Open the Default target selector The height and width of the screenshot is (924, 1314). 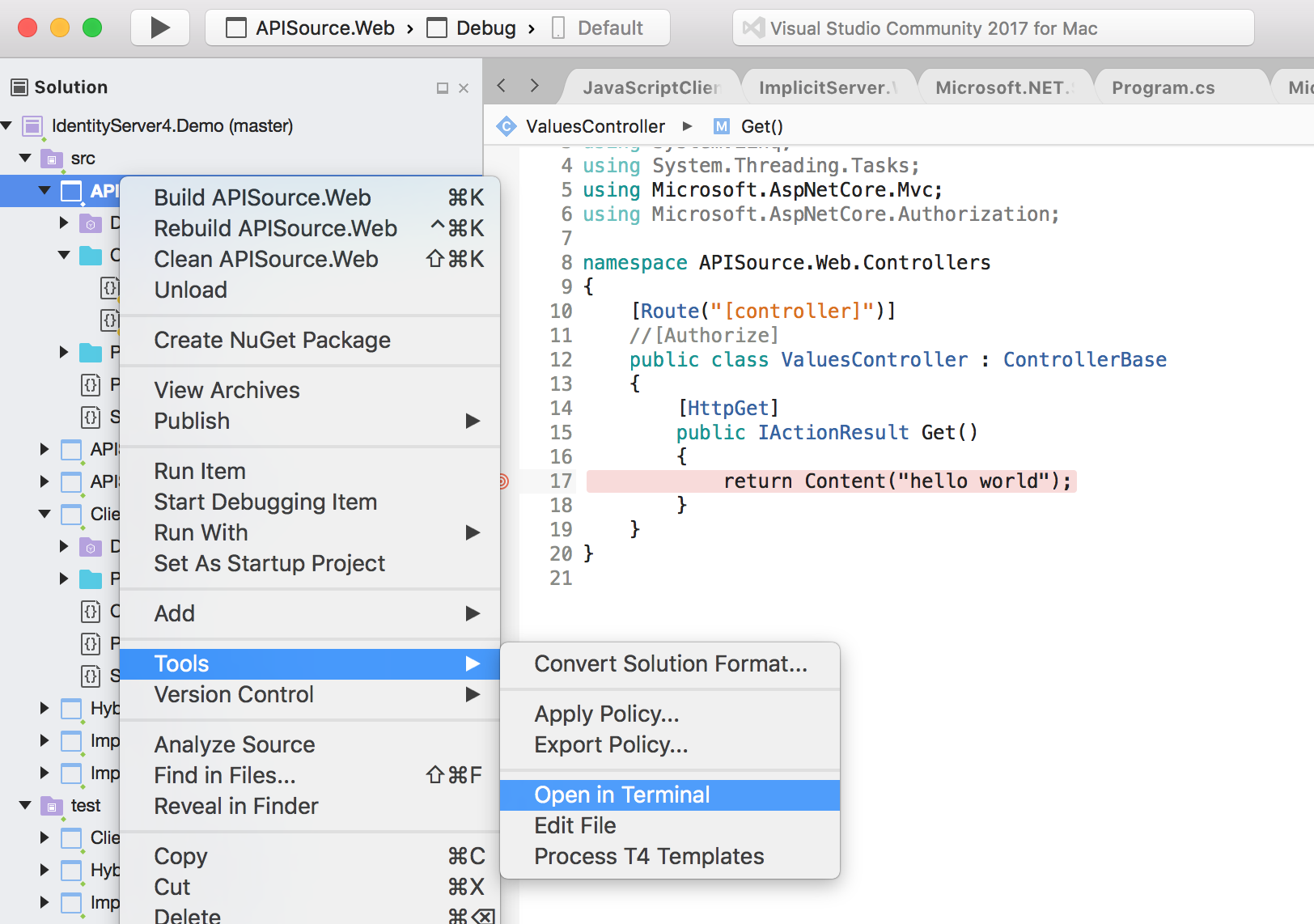pos(599,28)
